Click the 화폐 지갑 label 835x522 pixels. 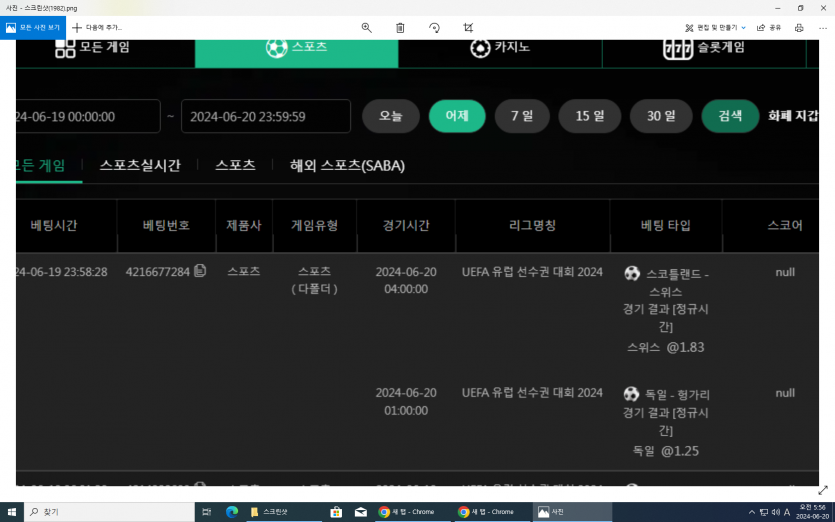[x=793, y=116]
